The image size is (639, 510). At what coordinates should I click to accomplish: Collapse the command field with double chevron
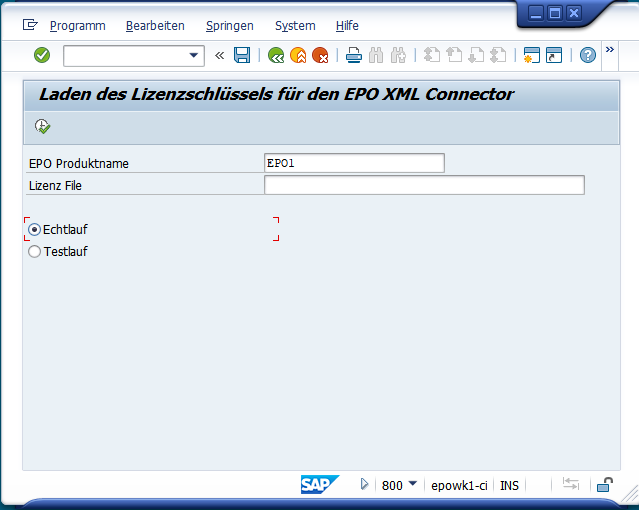pos(219,55)
